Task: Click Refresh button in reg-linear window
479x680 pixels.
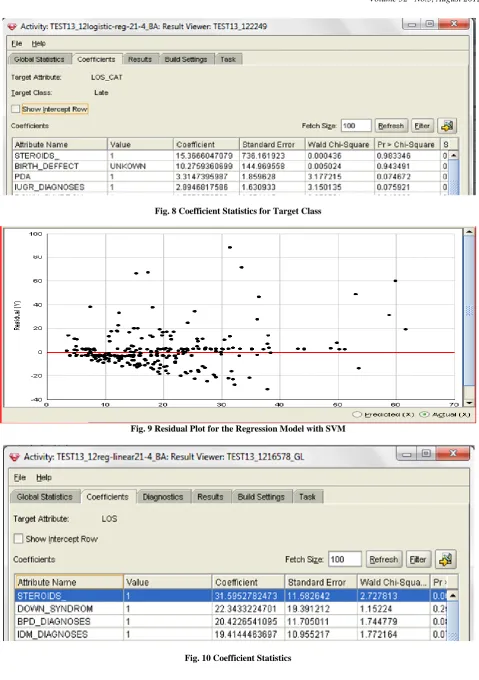Action: point(384,559)
